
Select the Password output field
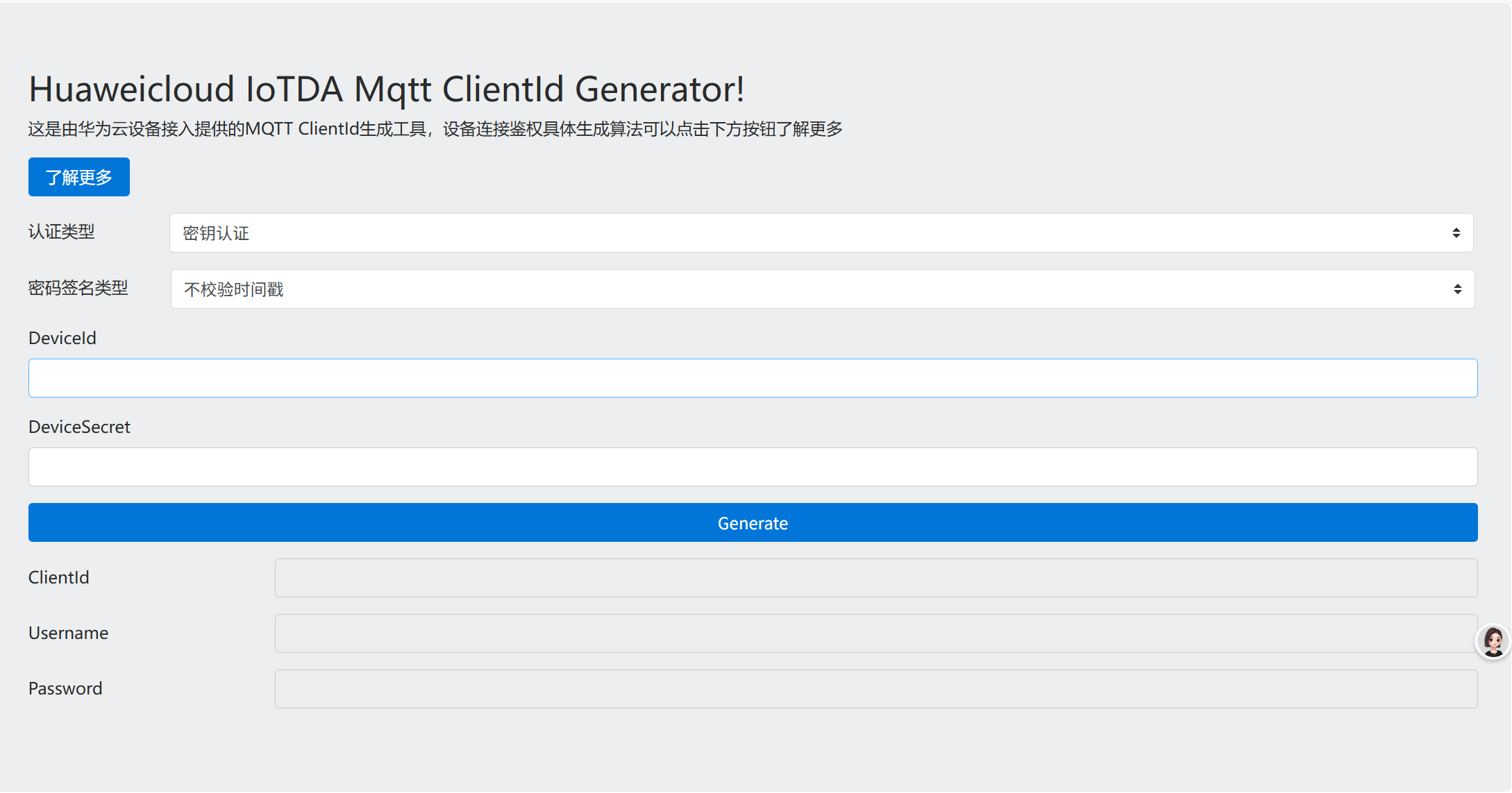[876, 689]
